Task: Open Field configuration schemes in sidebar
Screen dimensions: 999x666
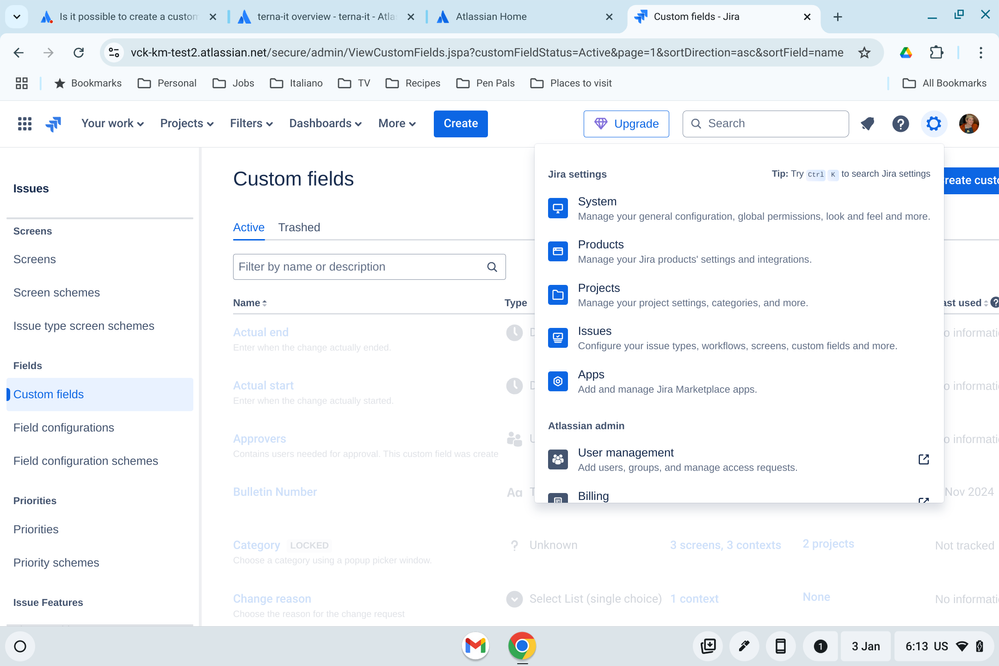Action: [x=85, y=461]
